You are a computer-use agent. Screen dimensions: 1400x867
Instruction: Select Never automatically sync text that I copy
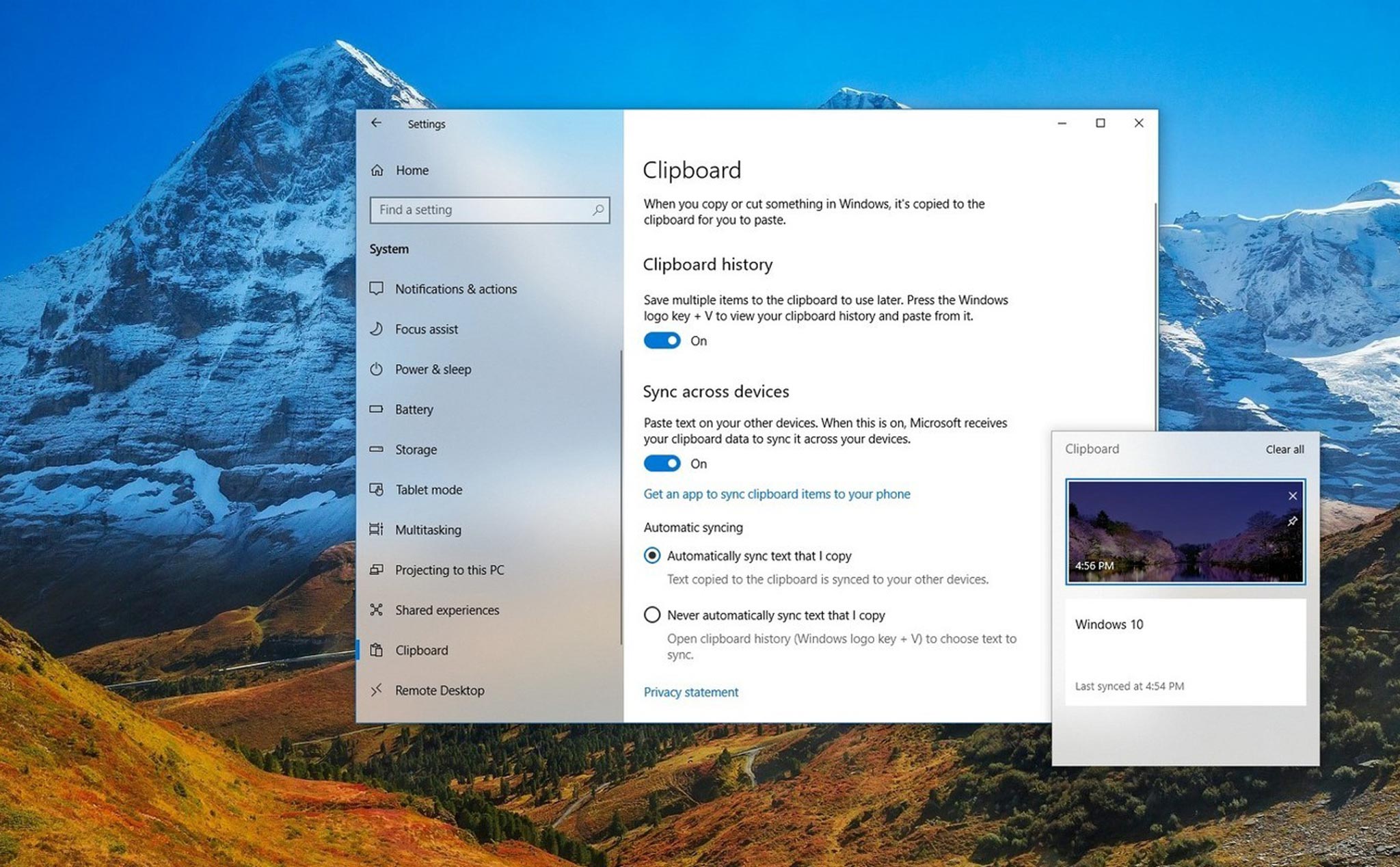click(653, 615)
